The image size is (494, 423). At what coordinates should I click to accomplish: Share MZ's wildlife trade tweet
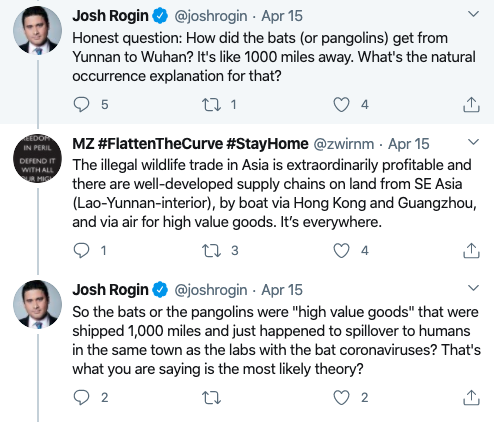point(471,250)
